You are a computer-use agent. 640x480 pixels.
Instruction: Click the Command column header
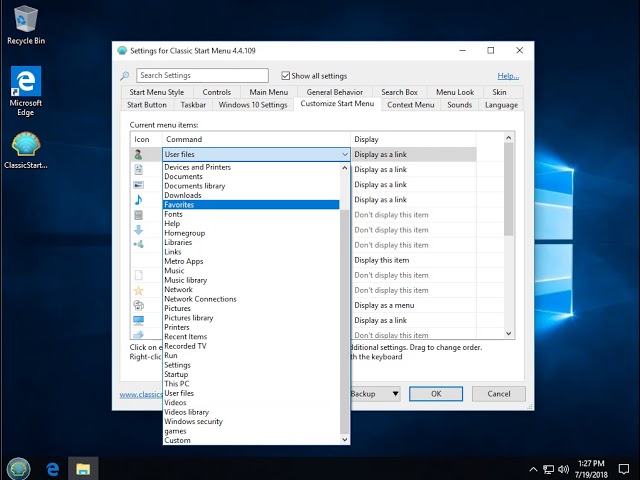pos(256,139)
